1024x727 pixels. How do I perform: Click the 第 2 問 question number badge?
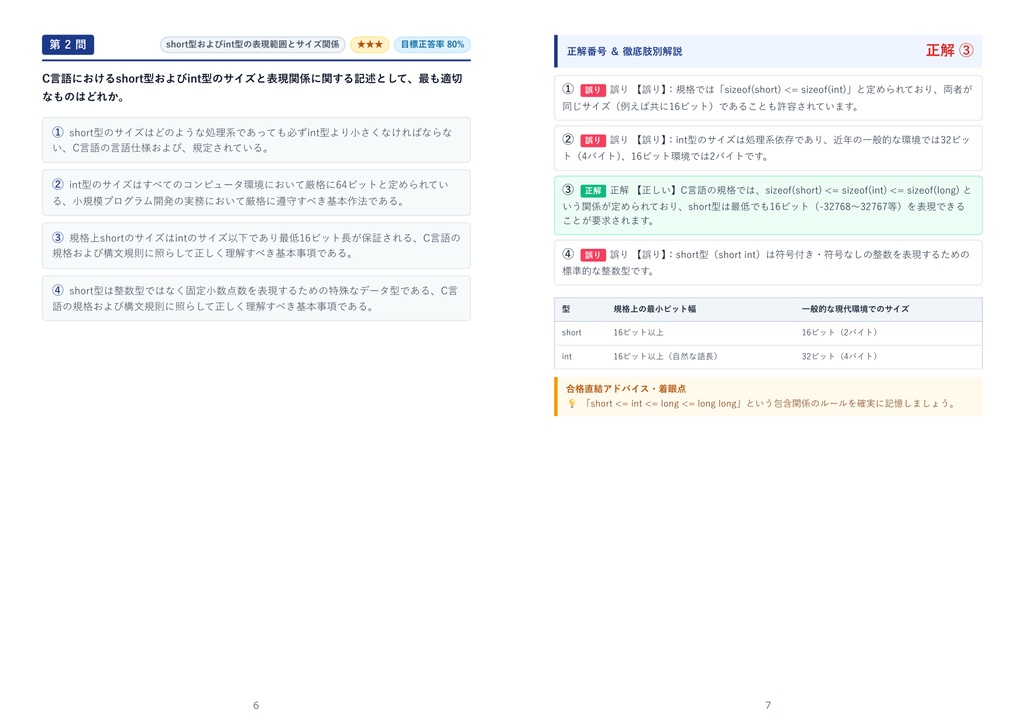(x=68, y=44)
